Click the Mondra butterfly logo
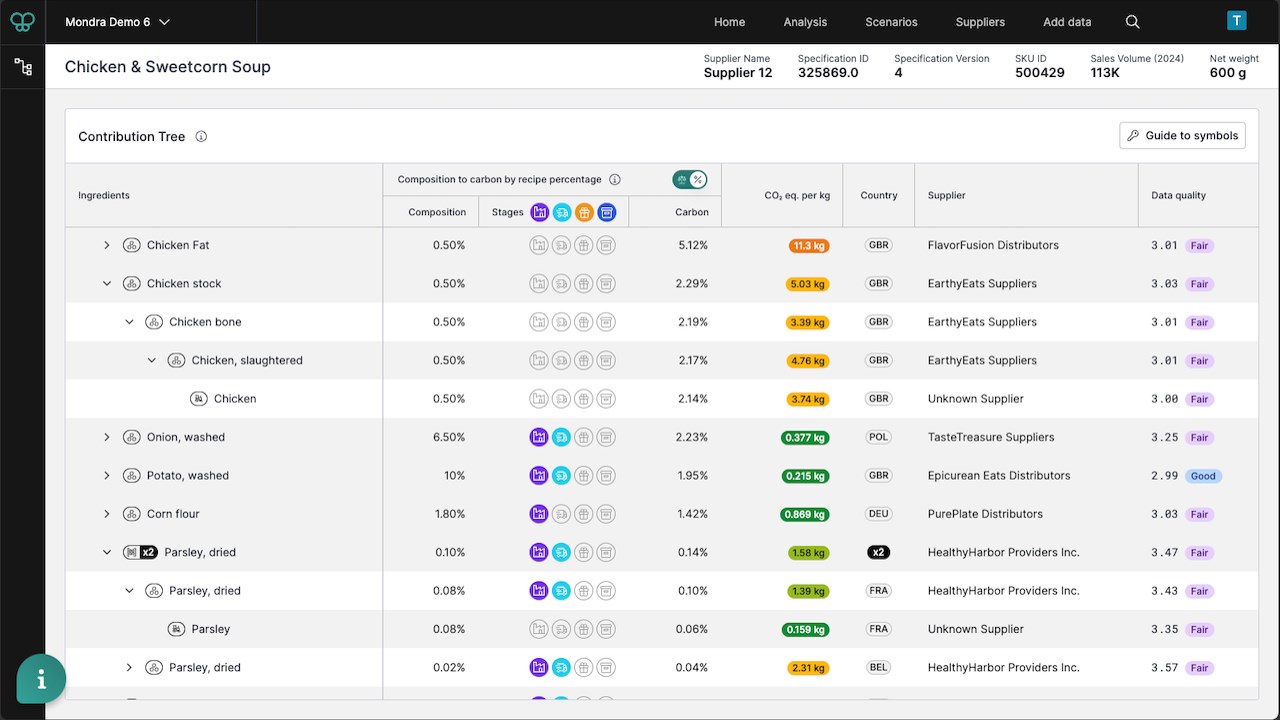 tap(22, 22)
